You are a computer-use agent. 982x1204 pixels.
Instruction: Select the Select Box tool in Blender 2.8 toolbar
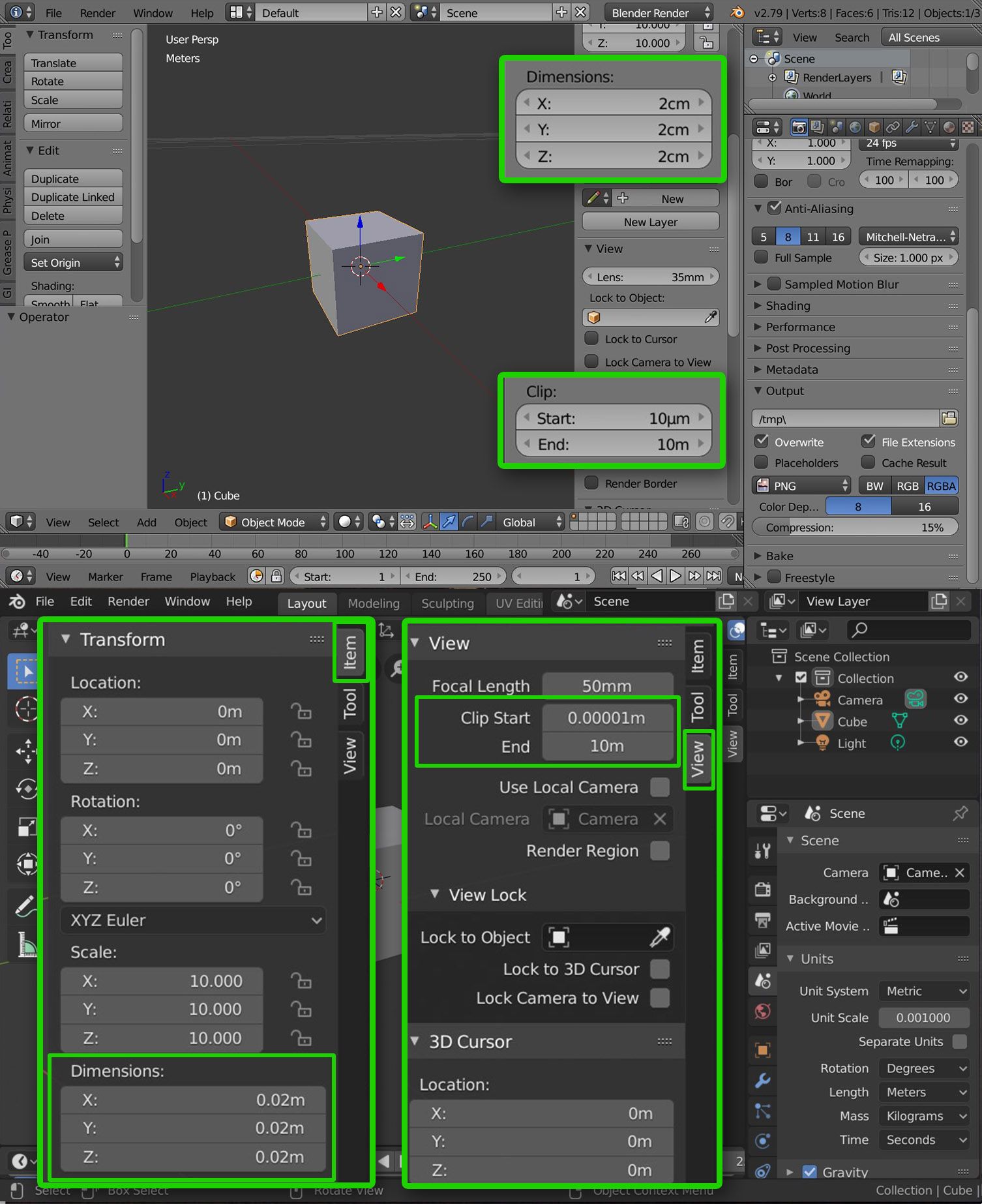[25, 671]
